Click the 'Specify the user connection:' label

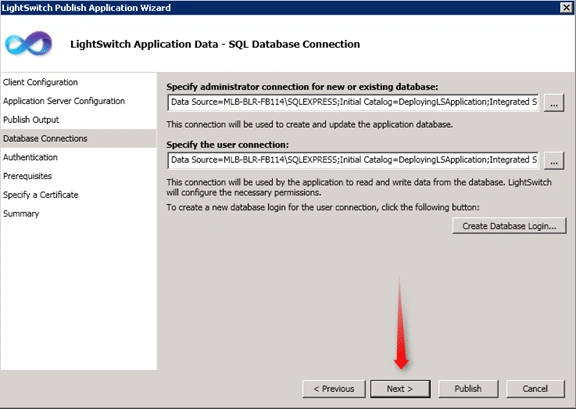click(x=227, y=144)
